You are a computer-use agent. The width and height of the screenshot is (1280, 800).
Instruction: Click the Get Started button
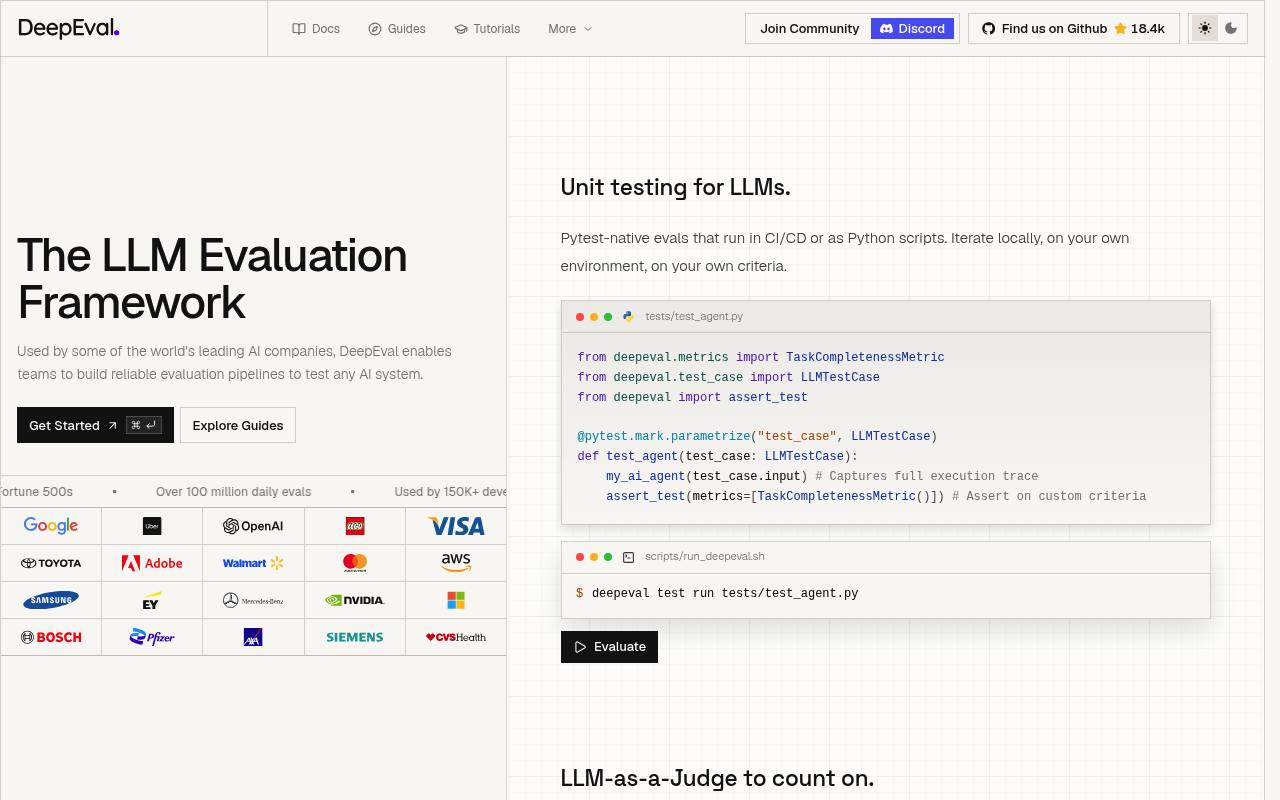coord(95,425)
